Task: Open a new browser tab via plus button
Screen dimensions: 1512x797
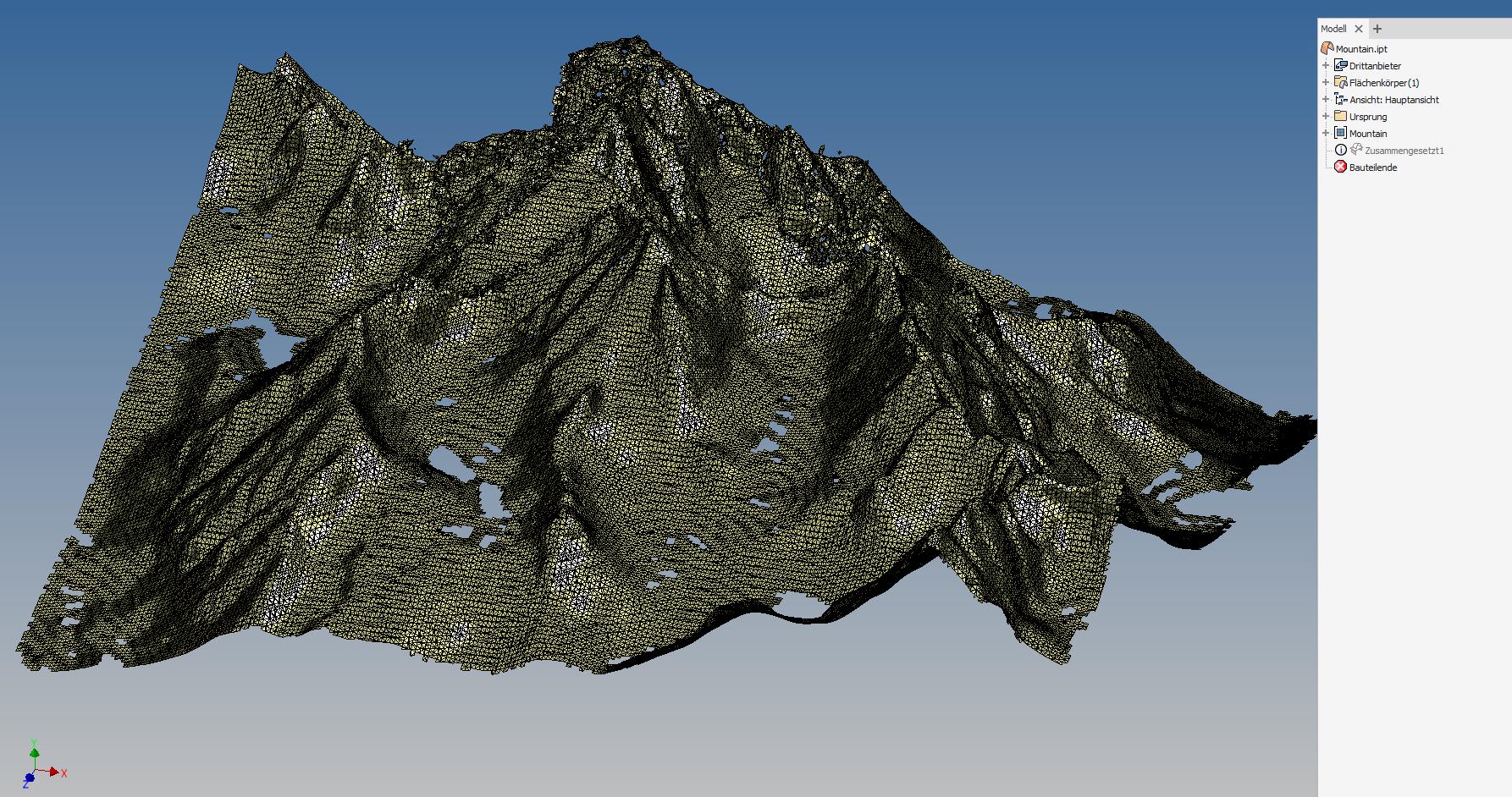Action: tap(1376, 28)
